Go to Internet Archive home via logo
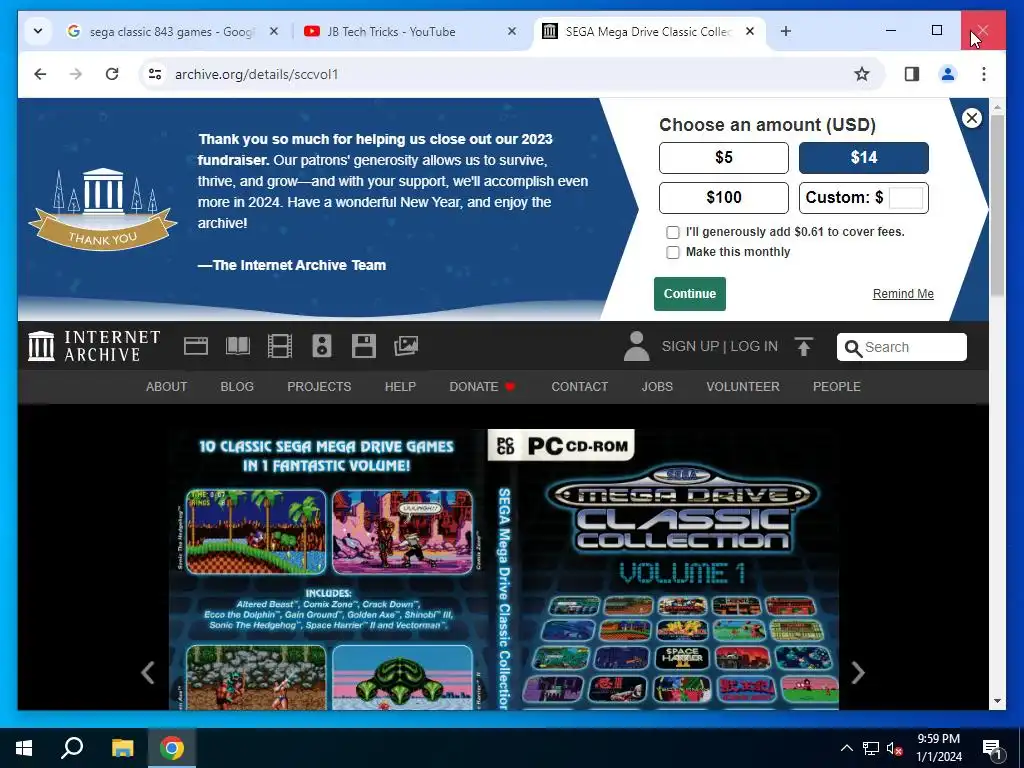Image resolution: width=1024 pixels, height=768 pixels. click(94, 346)
